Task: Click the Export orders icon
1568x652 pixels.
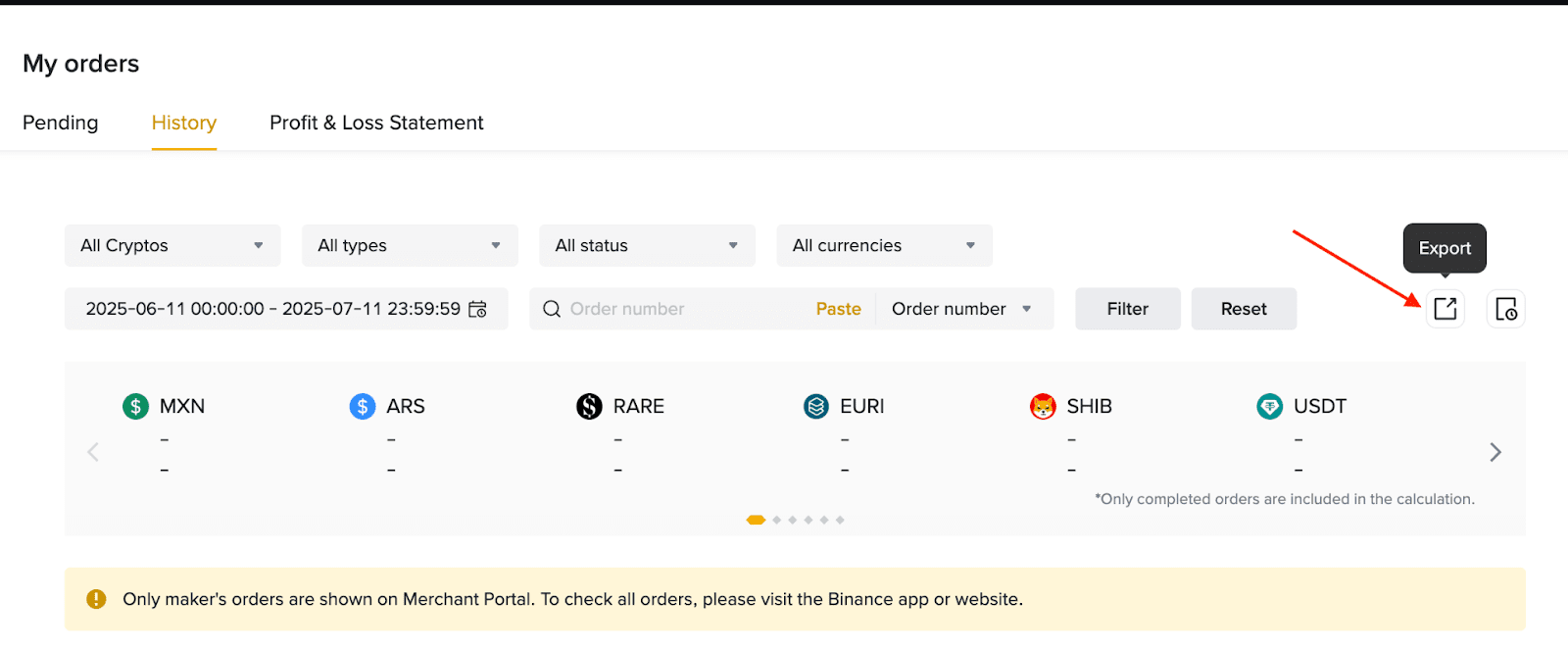Action: coord(1445,309)
